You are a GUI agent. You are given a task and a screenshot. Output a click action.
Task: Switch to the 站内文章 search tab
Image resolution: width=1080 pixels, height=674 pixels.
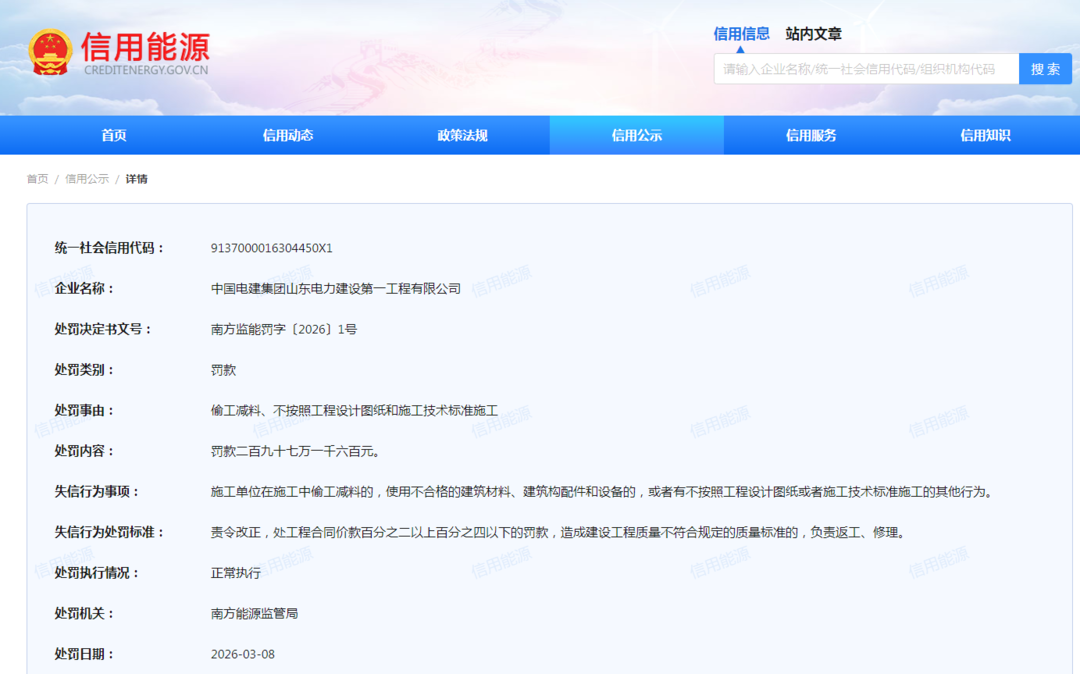(813, 34)
